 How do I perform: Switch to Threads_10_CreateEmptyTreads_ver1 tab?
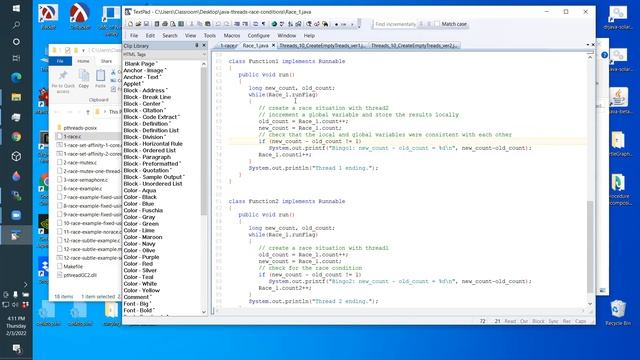(x=322, y=45)
